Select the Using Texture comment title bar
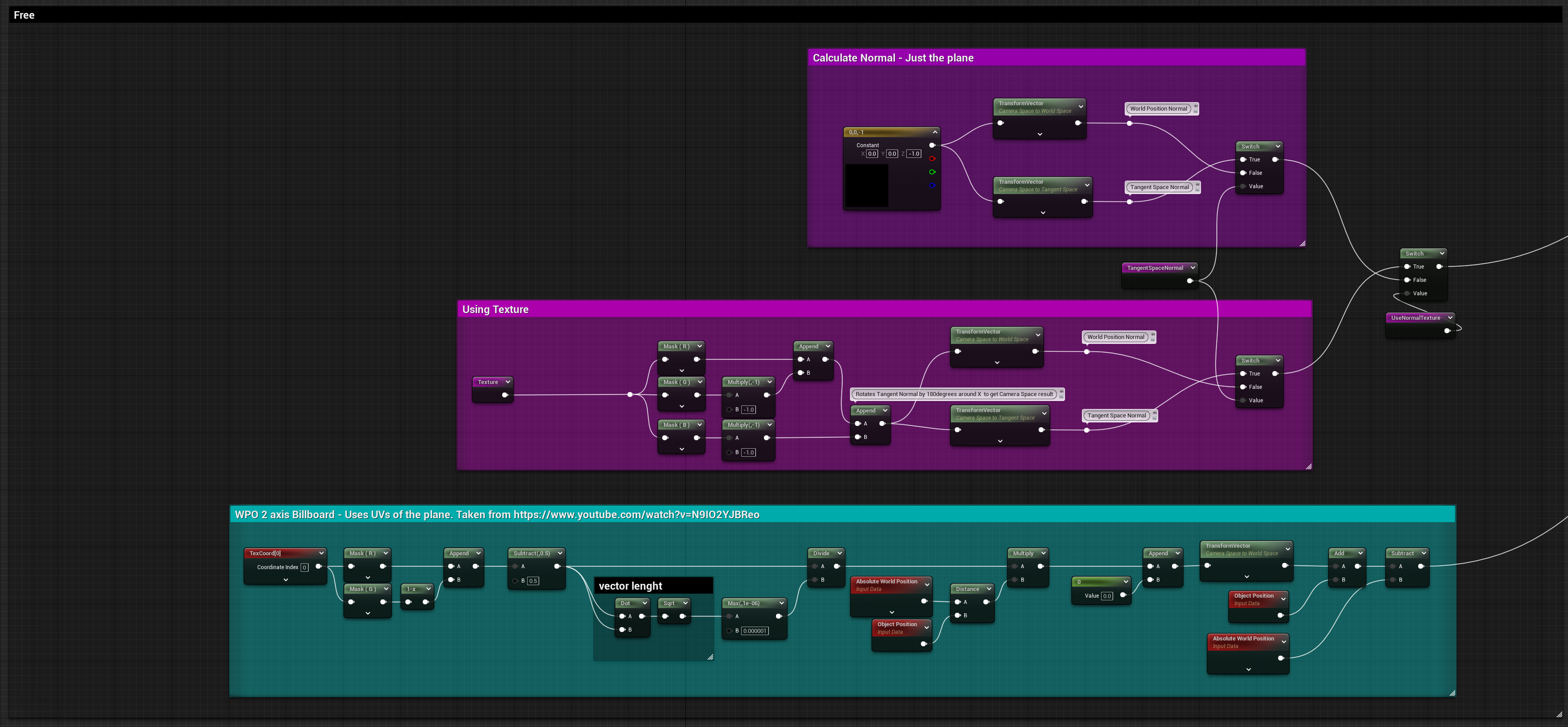This screenshot has width=1568, height=727. [x=884, y=310]
